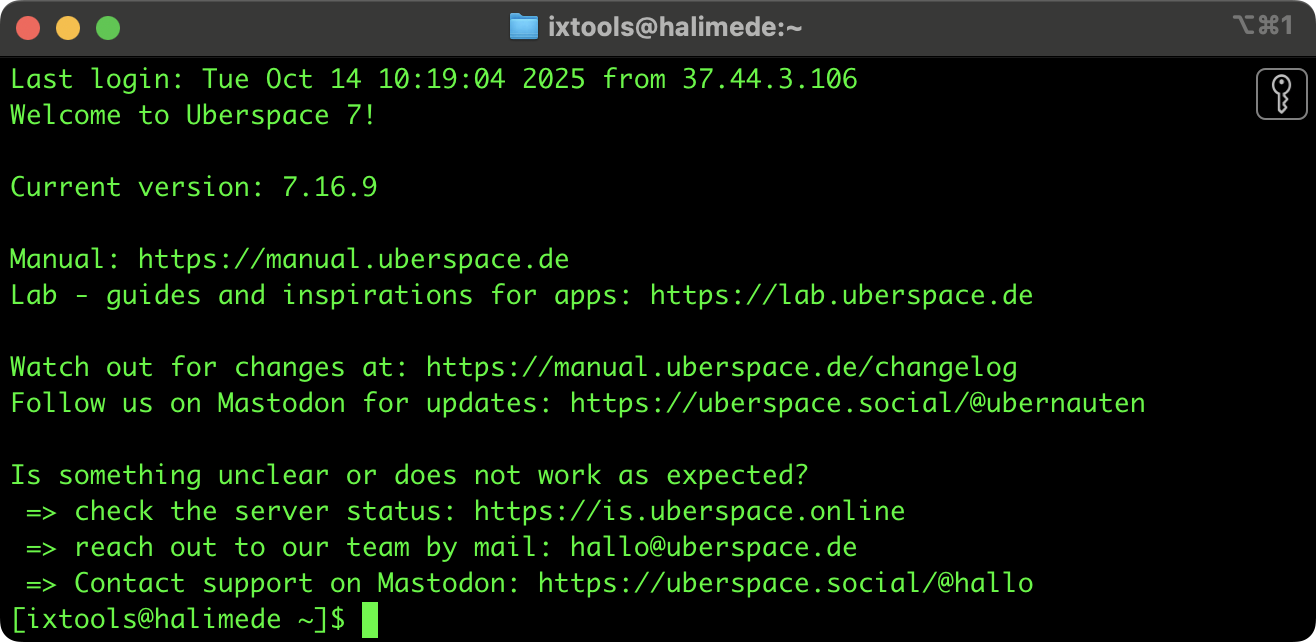Open the manual changelog URL
This screenshot has height=642, width=1316.
[721, 367]
